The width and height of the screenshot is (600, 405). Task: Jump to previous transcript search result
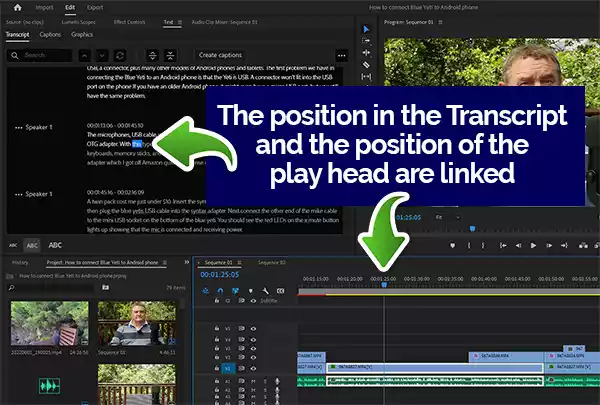coord(85,56)
